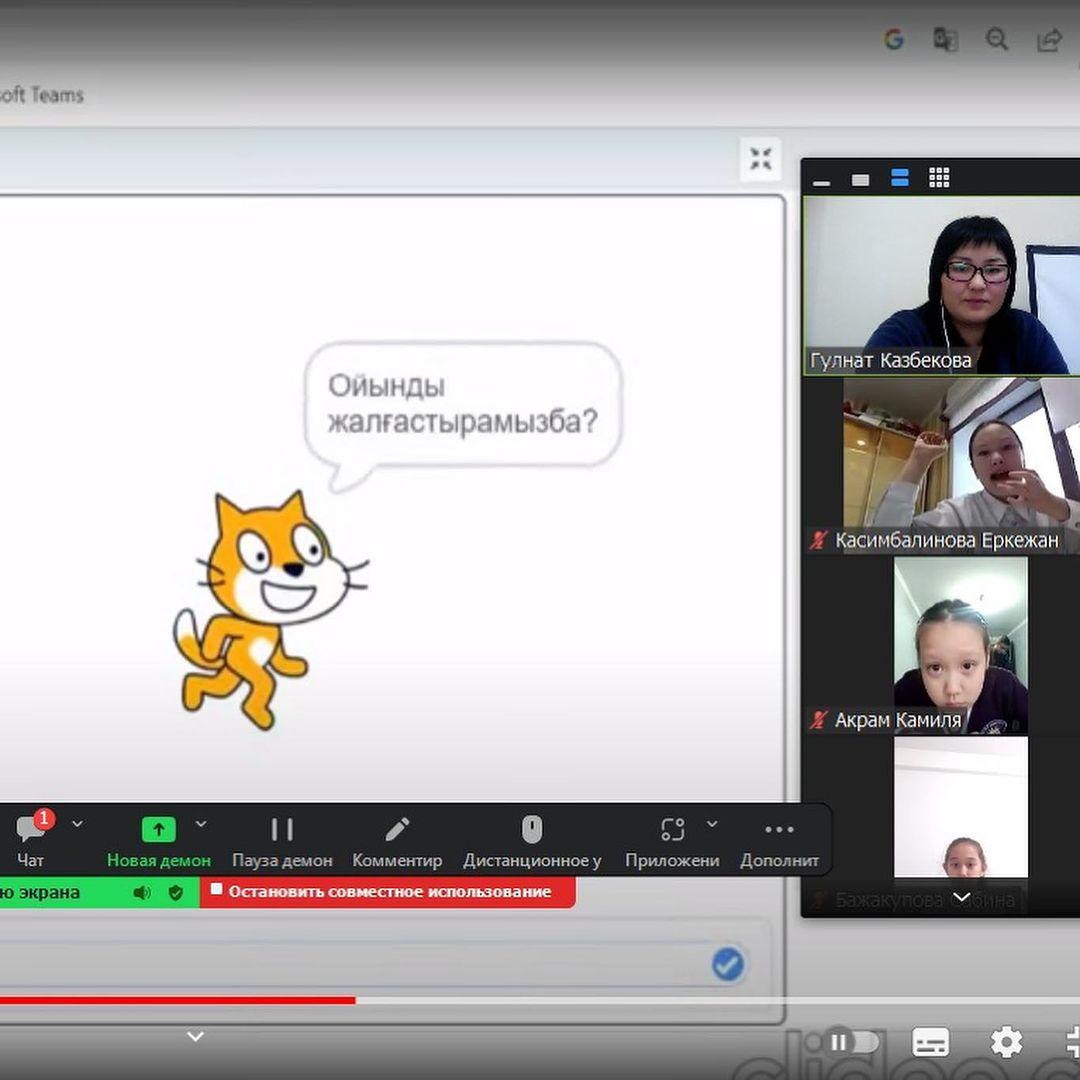
Task: Click the speech bubble text Ойынды жалғастырамызба?
Action: coord(462,404)
